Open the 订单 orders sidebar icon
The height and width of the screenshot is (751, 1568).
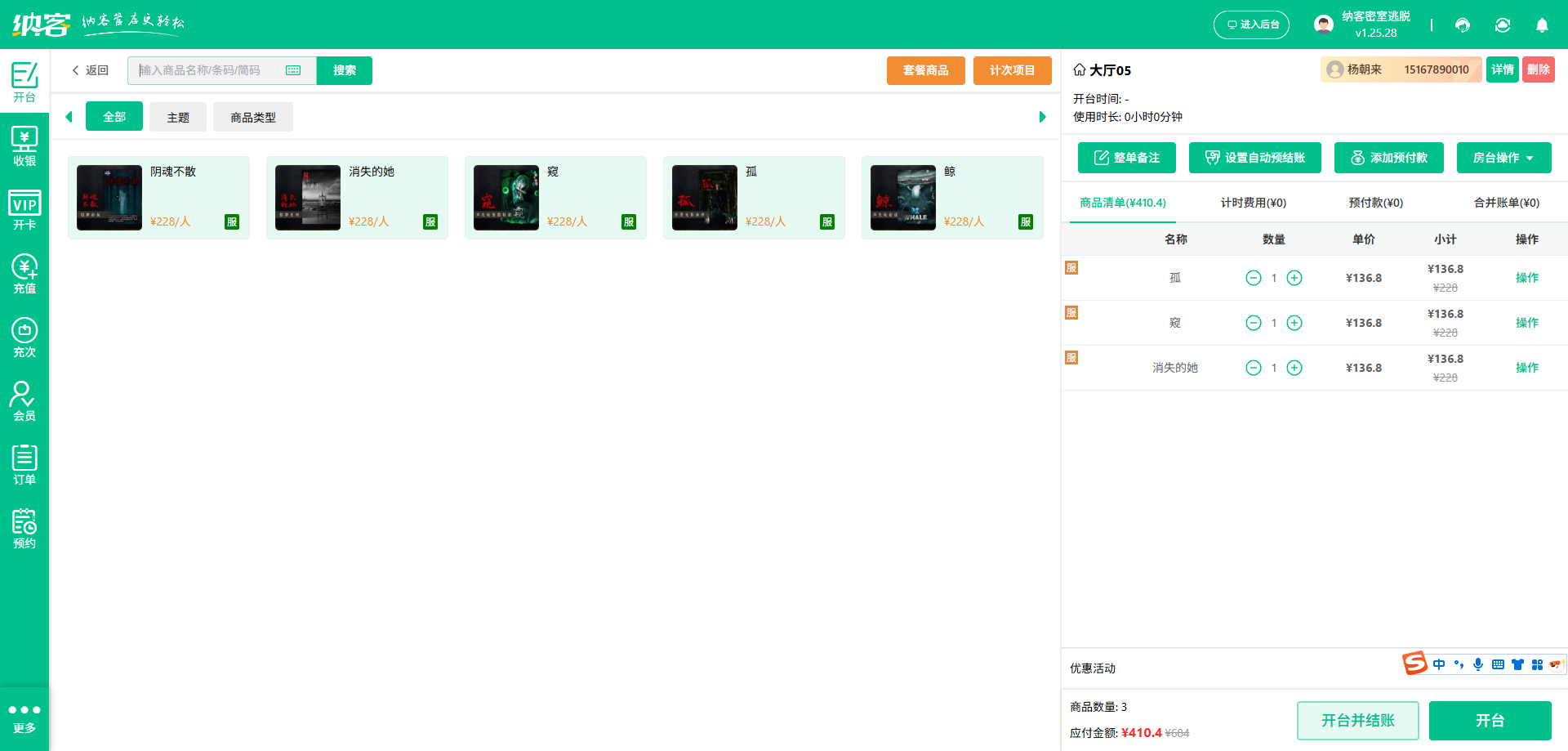(24, 466)
